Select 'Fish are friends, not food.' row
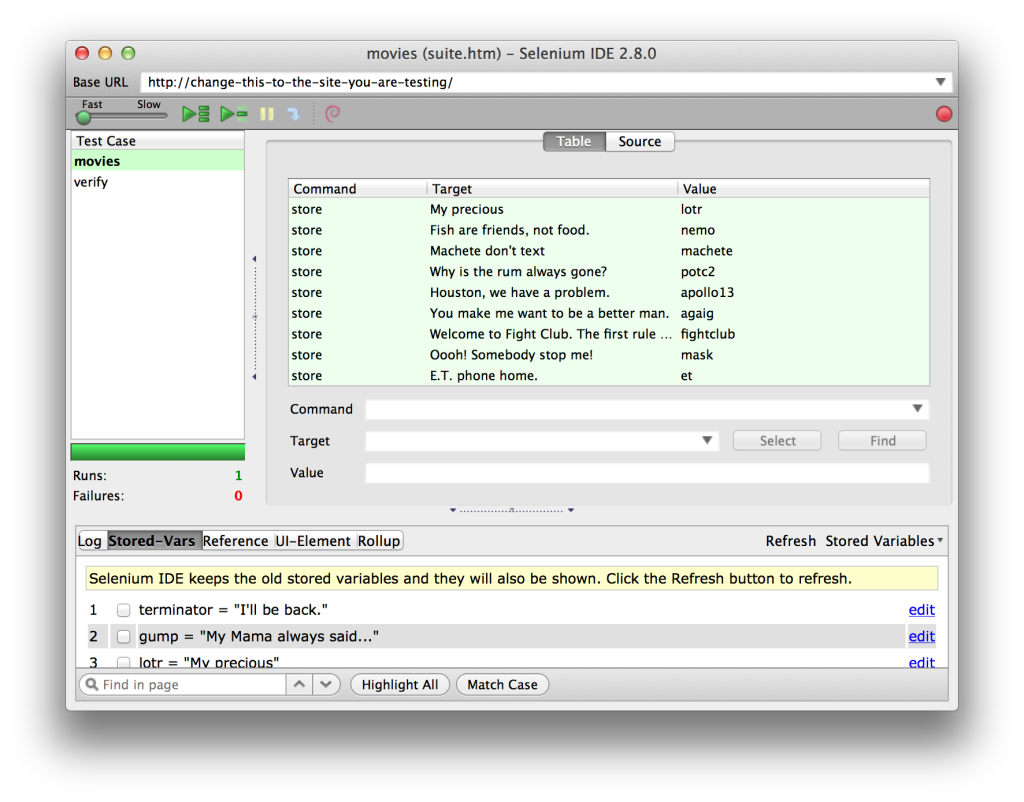This screenshot has width=1024, height=802. [609, 230]
